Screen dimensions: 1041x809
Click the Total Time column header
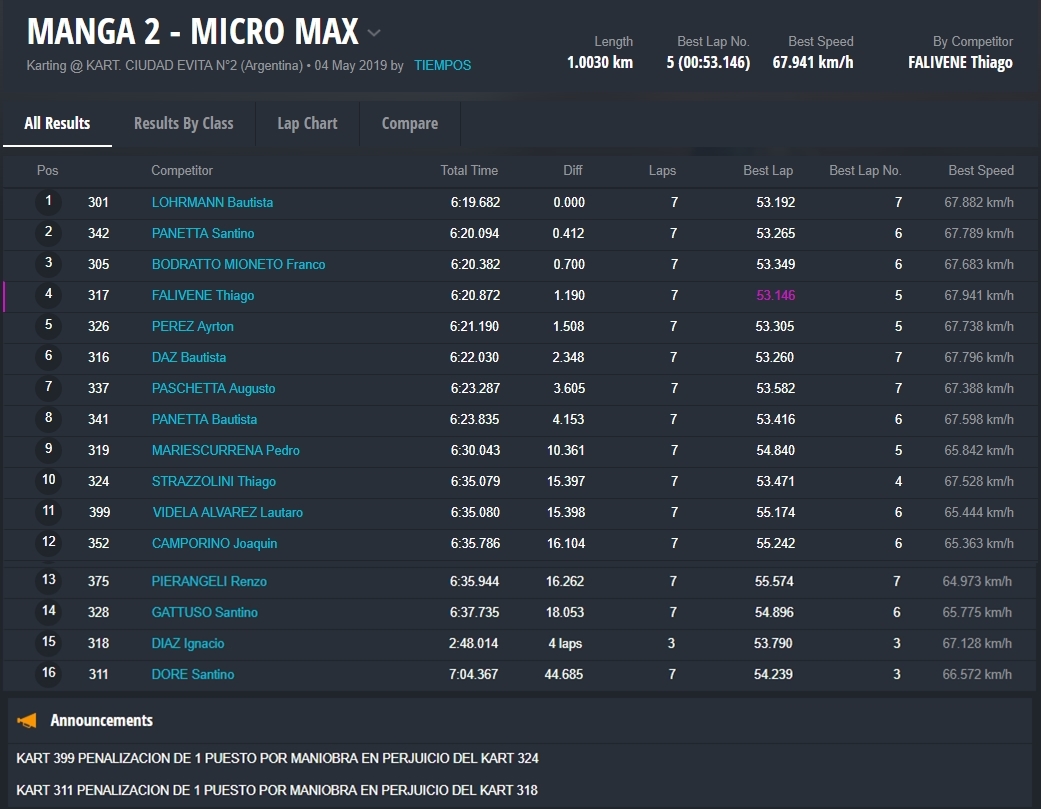pyautogui.click(x=469, y=171)
